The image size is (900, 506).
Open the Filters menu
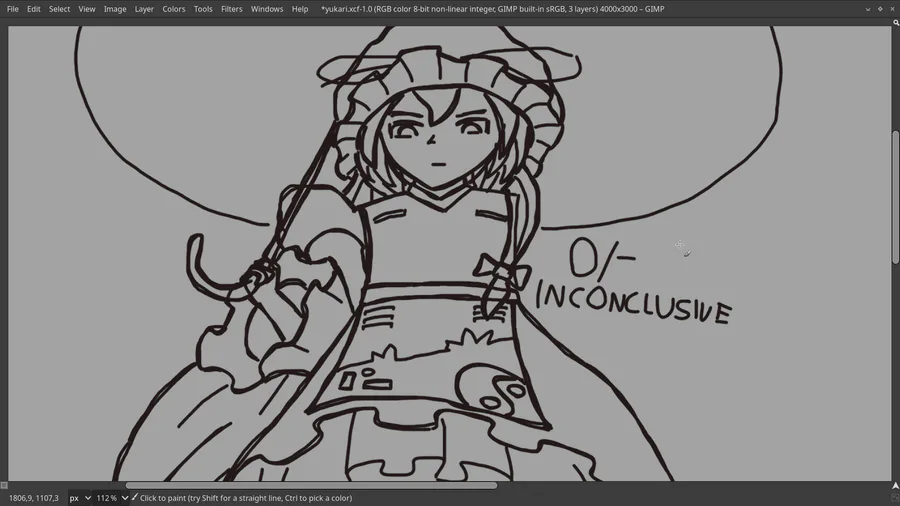(232, 9)
